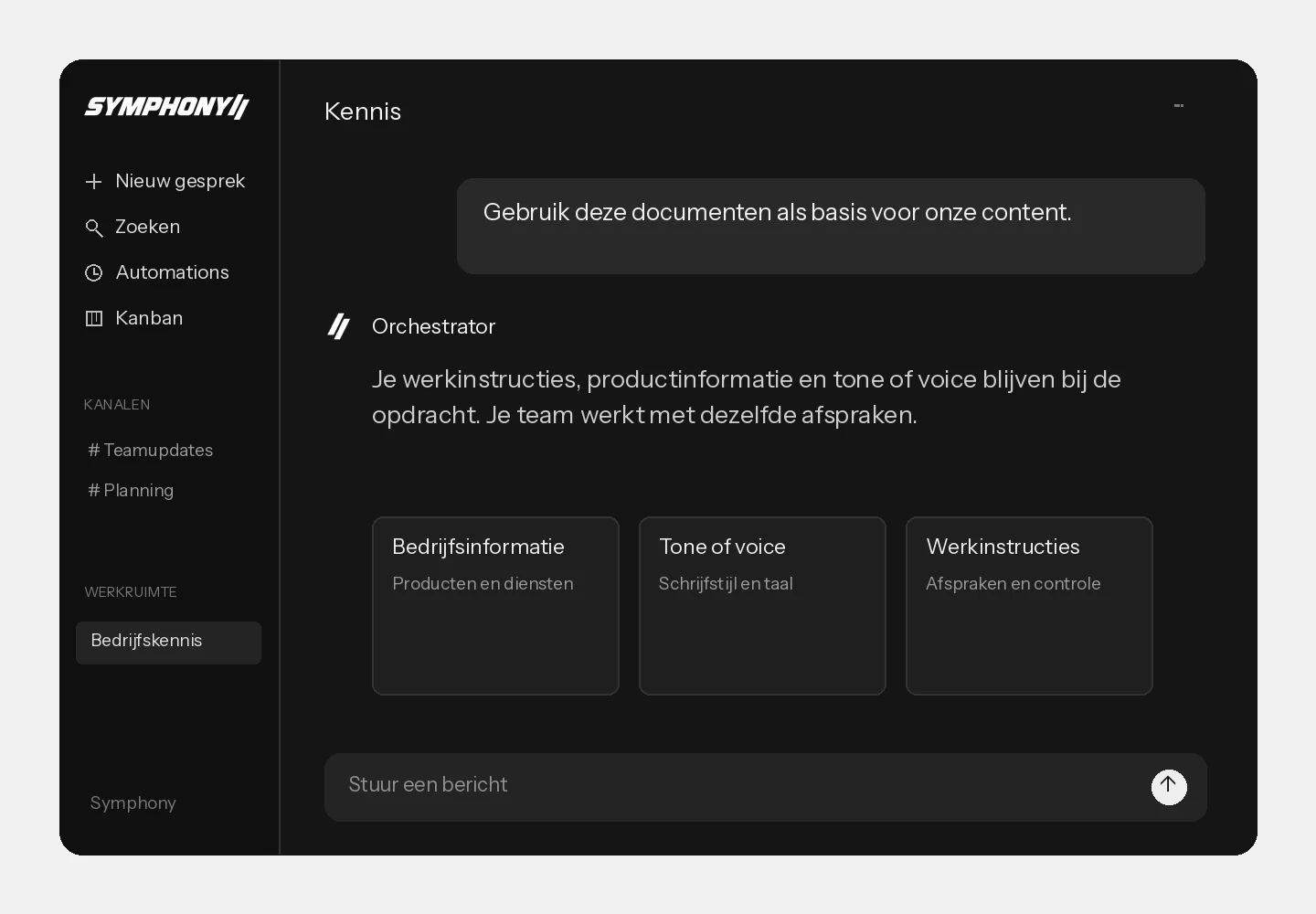Select the Bedrijfskennis workspace item

point(168,643)
